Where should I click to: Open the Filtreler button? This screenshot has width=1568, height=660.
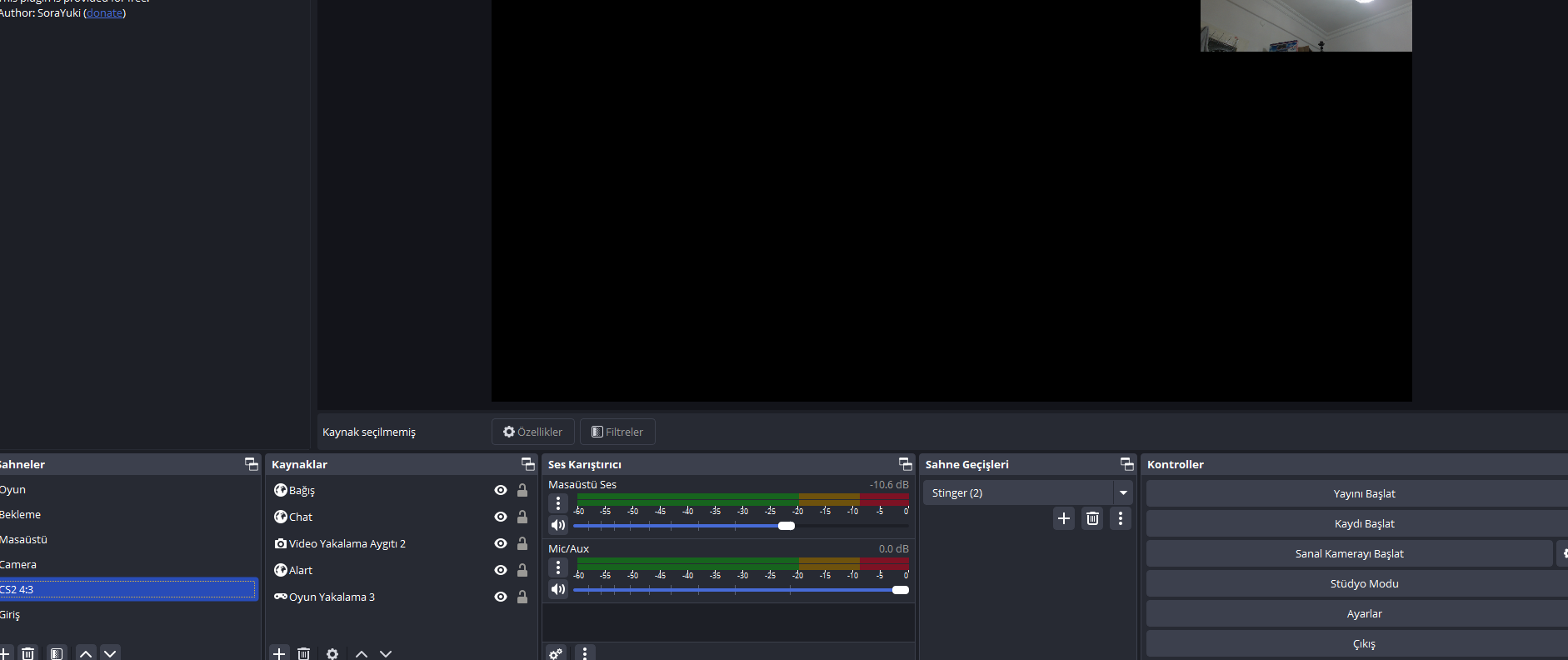coord(617,432)
